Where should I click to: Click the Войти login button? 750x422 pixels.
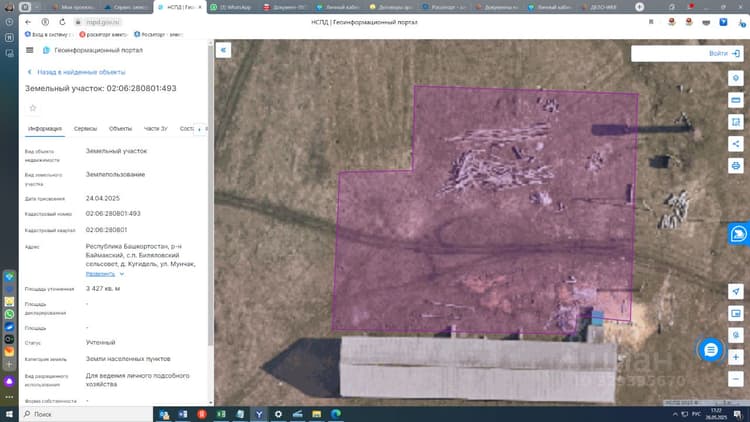pos(724,54)
